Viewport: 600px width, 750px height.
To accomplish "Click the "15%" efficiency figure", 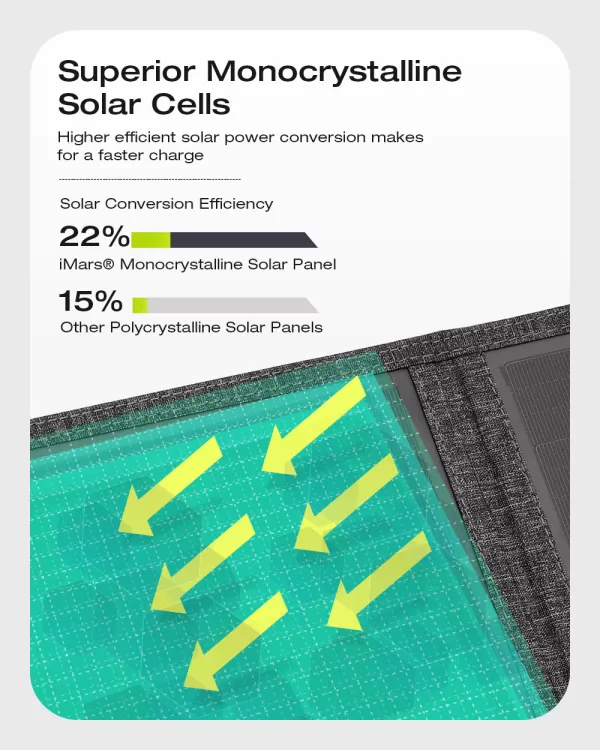I will coord(91,302).
